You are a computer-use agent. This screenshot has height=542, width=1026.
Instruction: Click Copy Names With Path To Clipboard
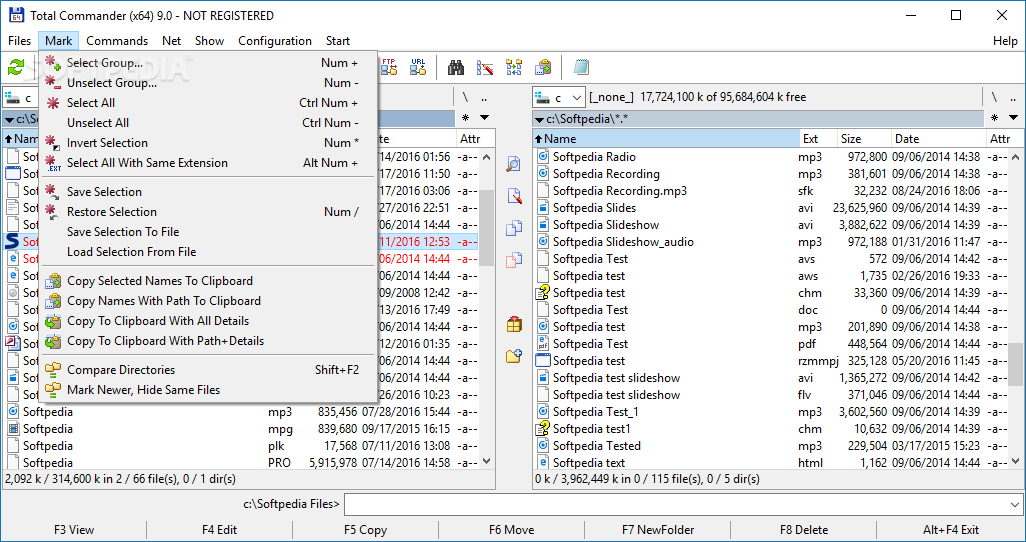tap(208, 301)
